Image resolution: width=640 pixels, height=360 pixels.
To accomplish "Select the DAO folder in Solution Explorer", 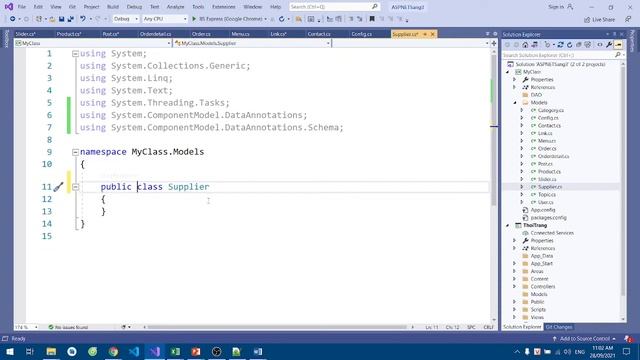I will (x=536, y=95).
